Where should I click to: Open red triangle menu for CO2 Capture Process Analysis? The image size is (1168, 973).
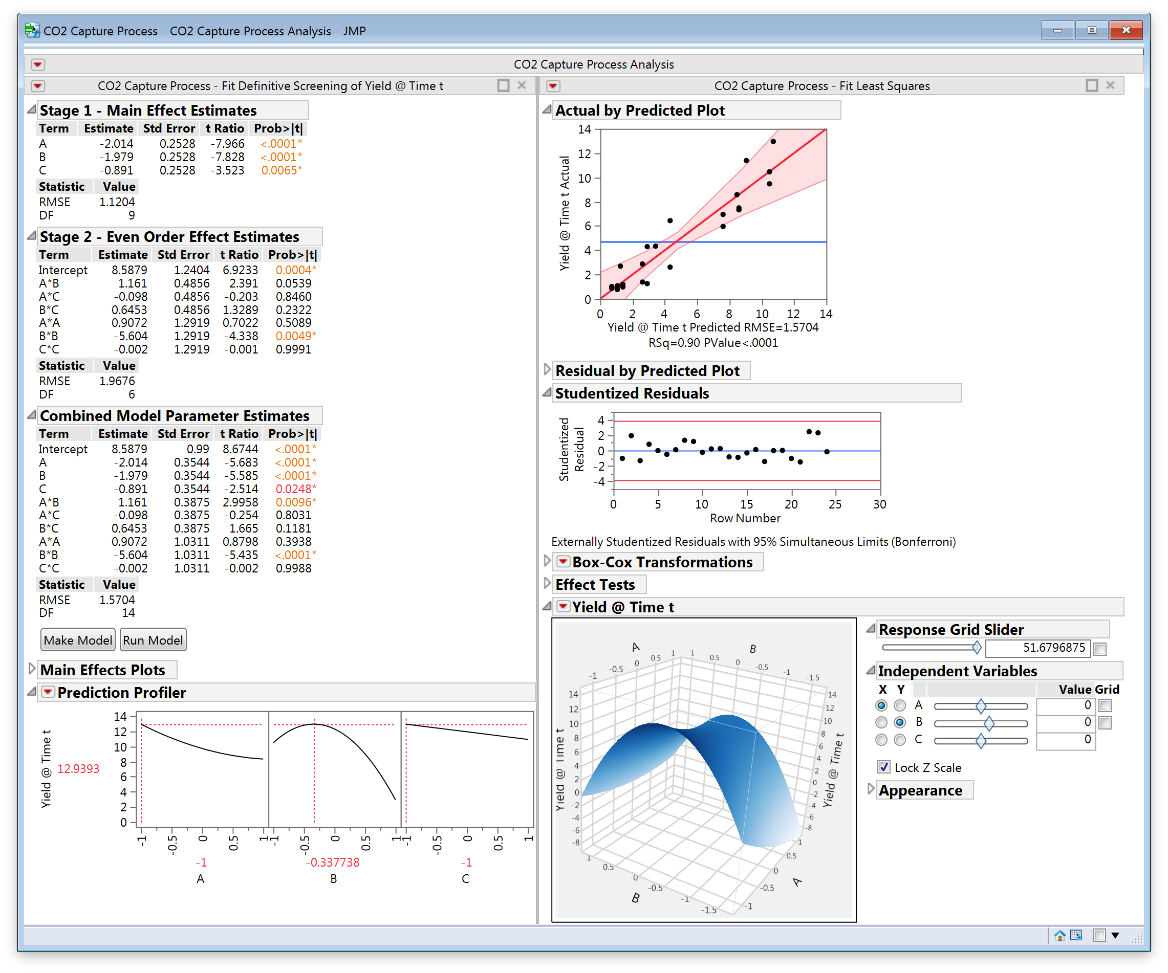pyautogui.click(x=38, y=65)
